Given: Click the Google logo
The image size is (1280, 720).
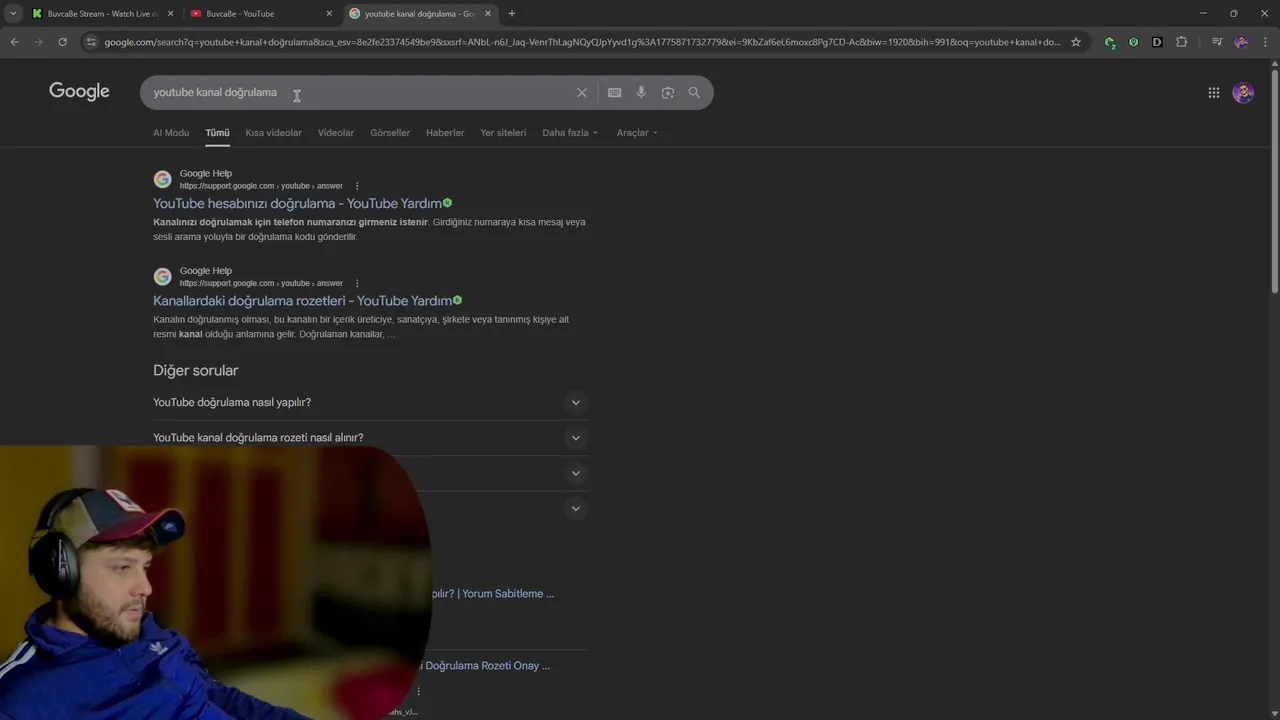Looking at the screenshot, I should coord(79,92).
